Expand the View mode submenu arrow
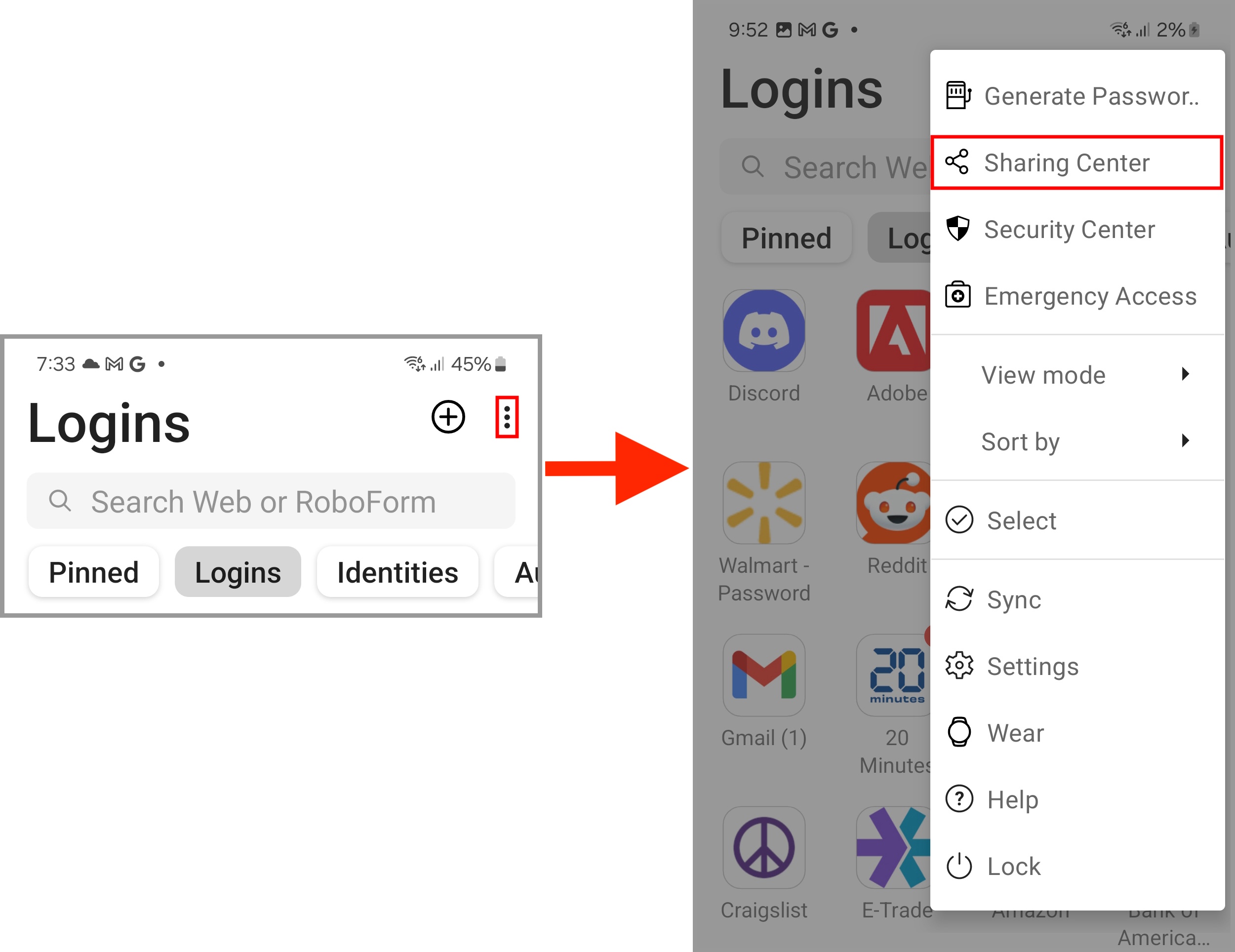 click(x=1185, y=374)
